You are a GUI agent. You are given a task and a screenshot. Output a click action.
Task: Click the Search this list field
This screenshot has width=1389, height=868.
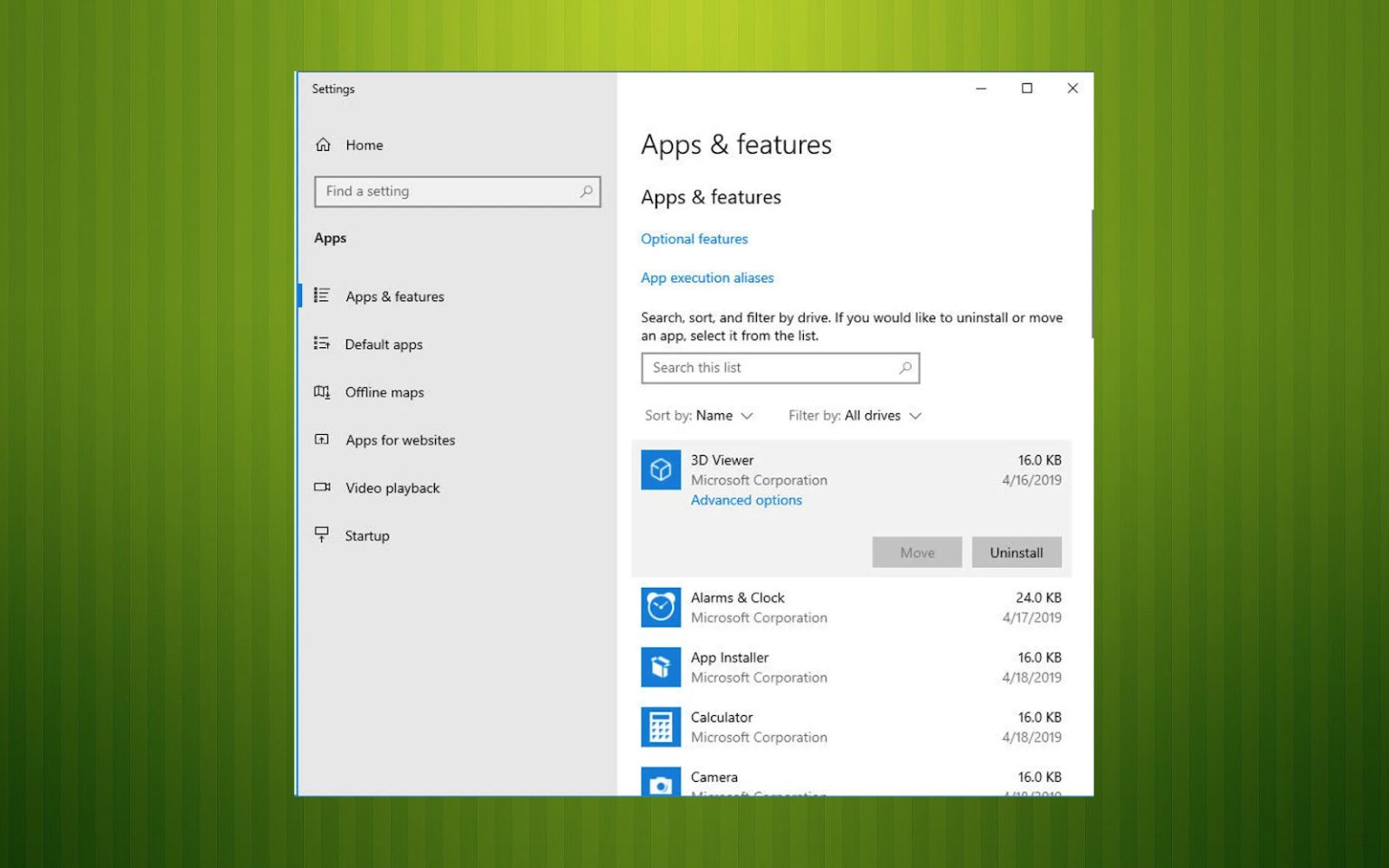click(780, 368)
